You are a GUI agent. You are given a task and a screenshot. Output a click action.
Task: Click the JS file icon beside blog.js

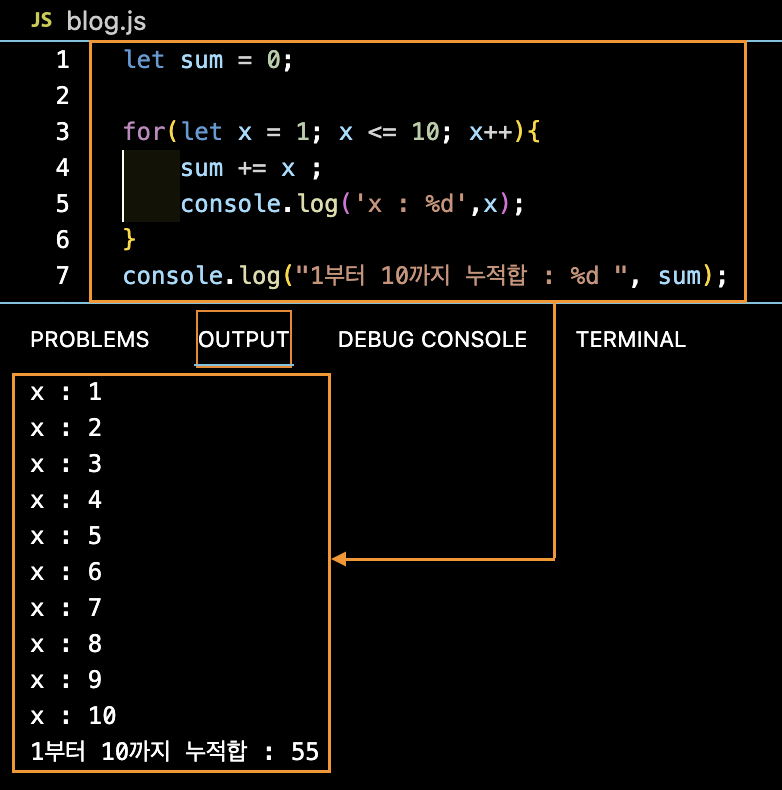pyautogui.click(x=41, y=20)
